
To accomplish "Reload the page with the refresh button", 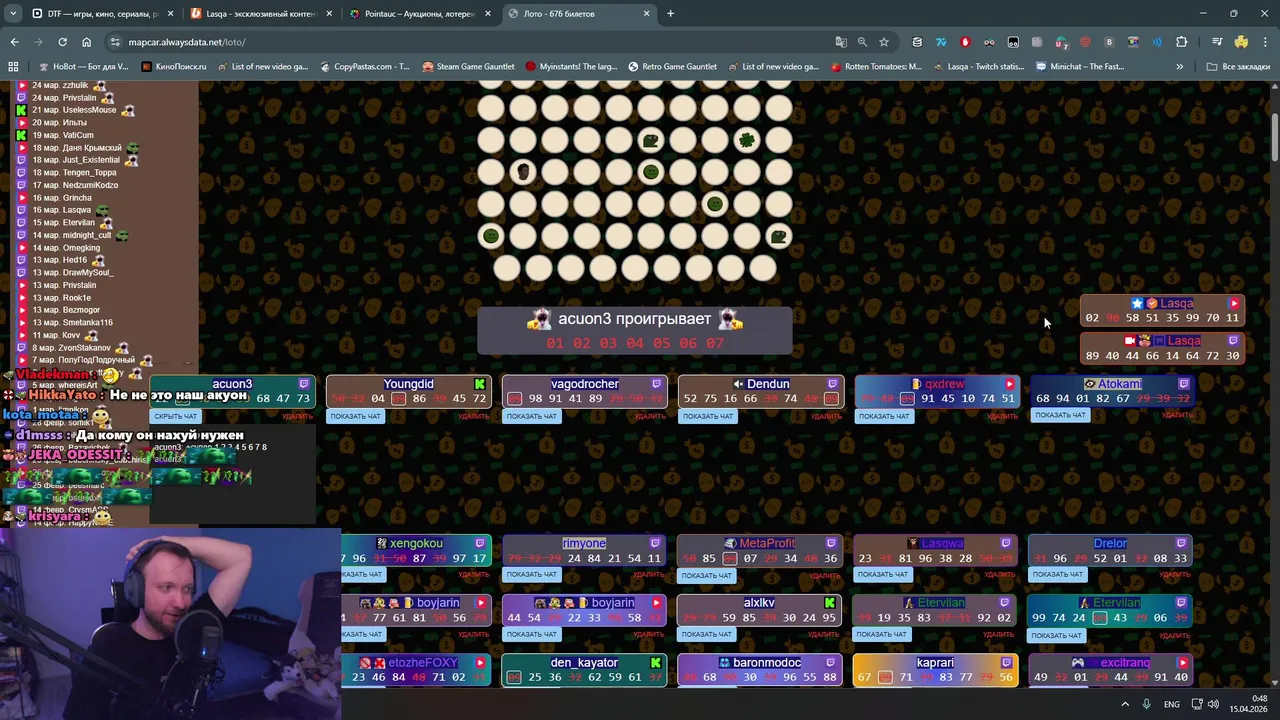I will point(62,42).
